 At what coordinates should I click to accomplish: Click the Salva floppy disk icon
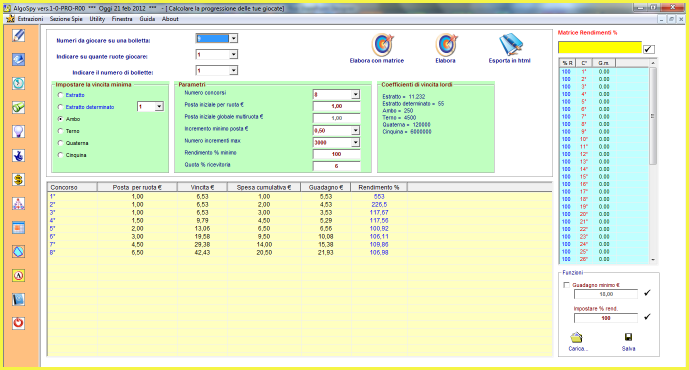pyautogui.click(x=628, y=337)
